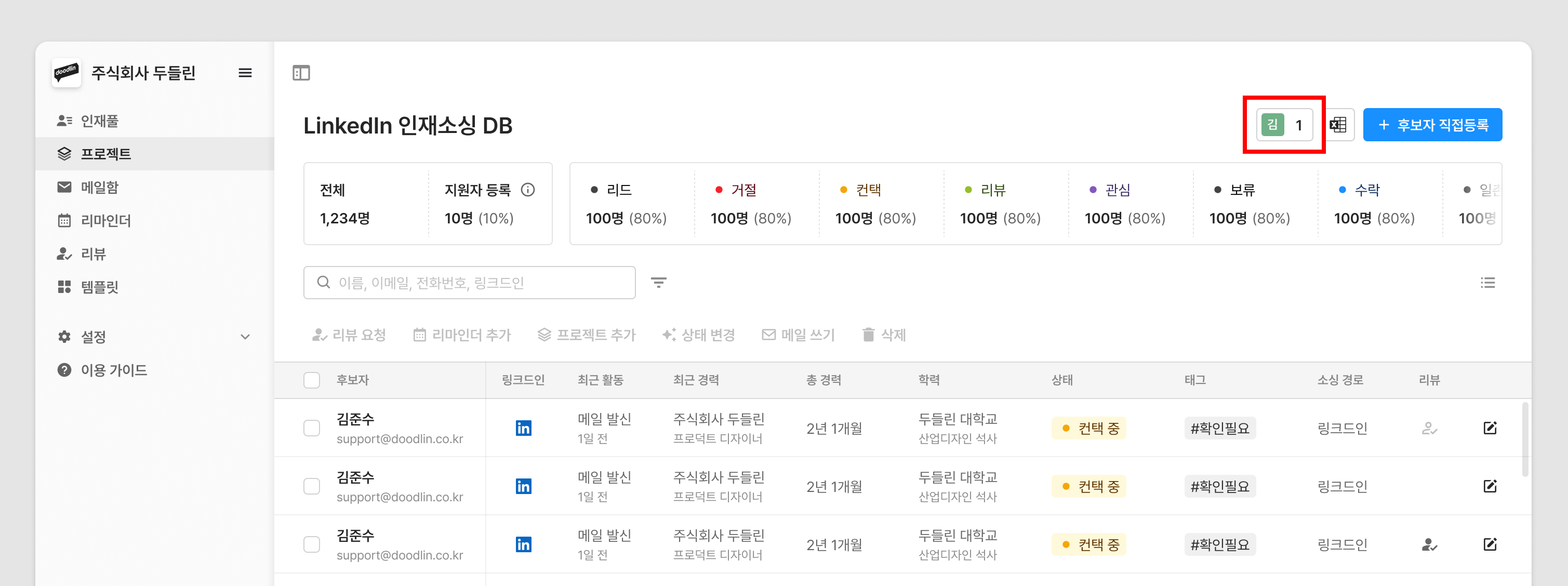The height and width of the screenshot is (586, 1568).
Task: Open 메일함 in the sidebar
Action: point(100,188)
